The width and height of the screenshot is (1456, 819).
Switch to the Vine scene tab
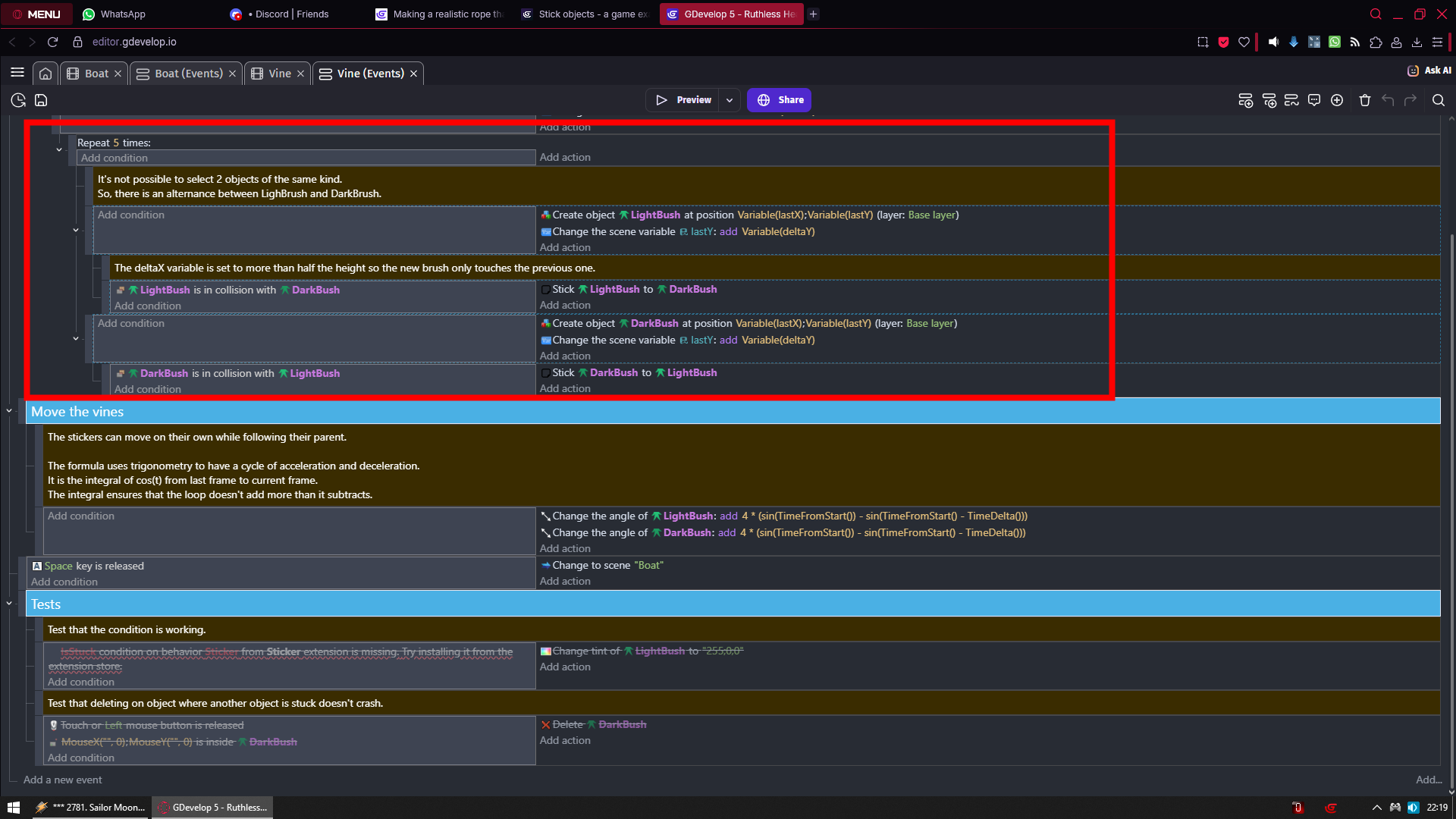pyautogui.click(x=279, y=74)
